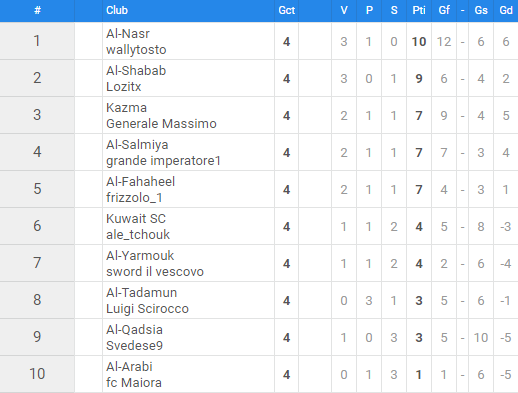The image size is (518, 393).
Task: Click the Pti column header
Action: click(419, 10)
